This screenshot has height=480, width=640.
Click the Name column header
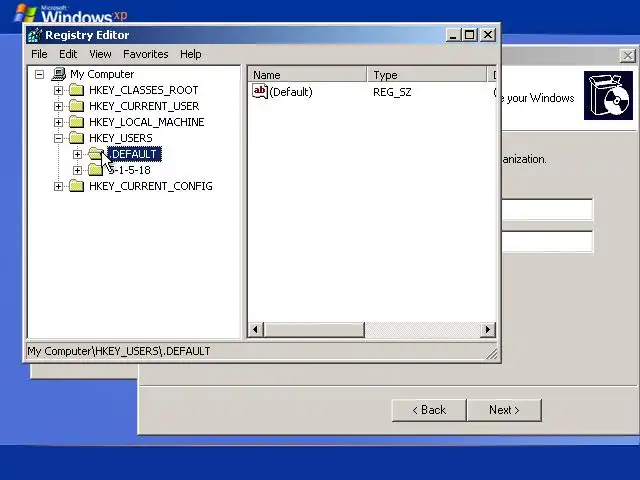(x=307, y=75)
